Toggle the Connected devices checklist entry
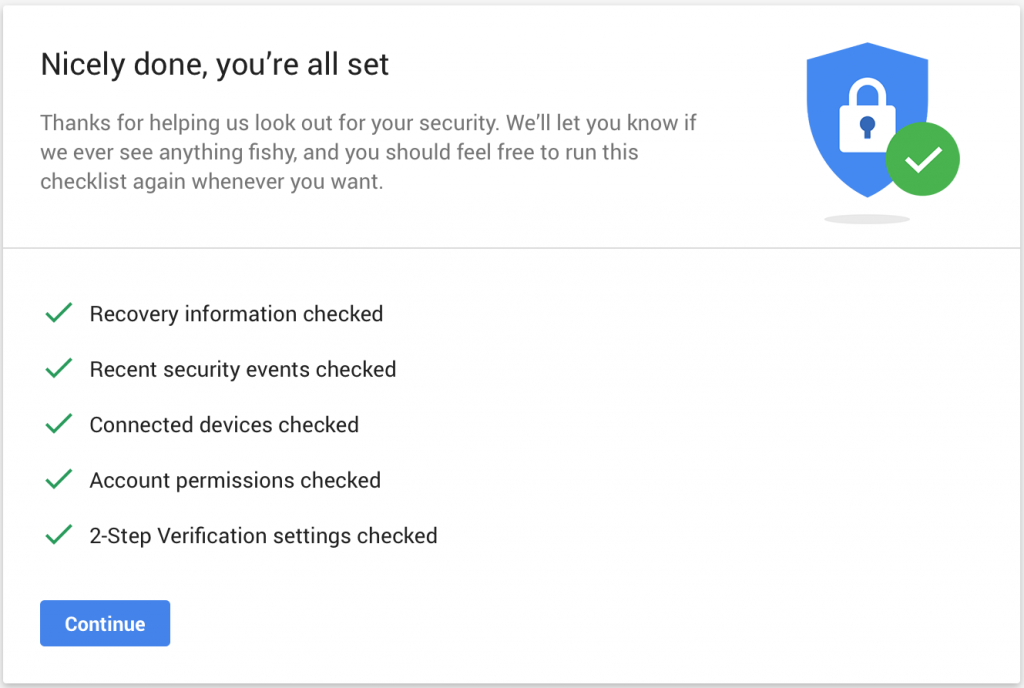This screenshot has width=1024, height=688. point(224,424)
